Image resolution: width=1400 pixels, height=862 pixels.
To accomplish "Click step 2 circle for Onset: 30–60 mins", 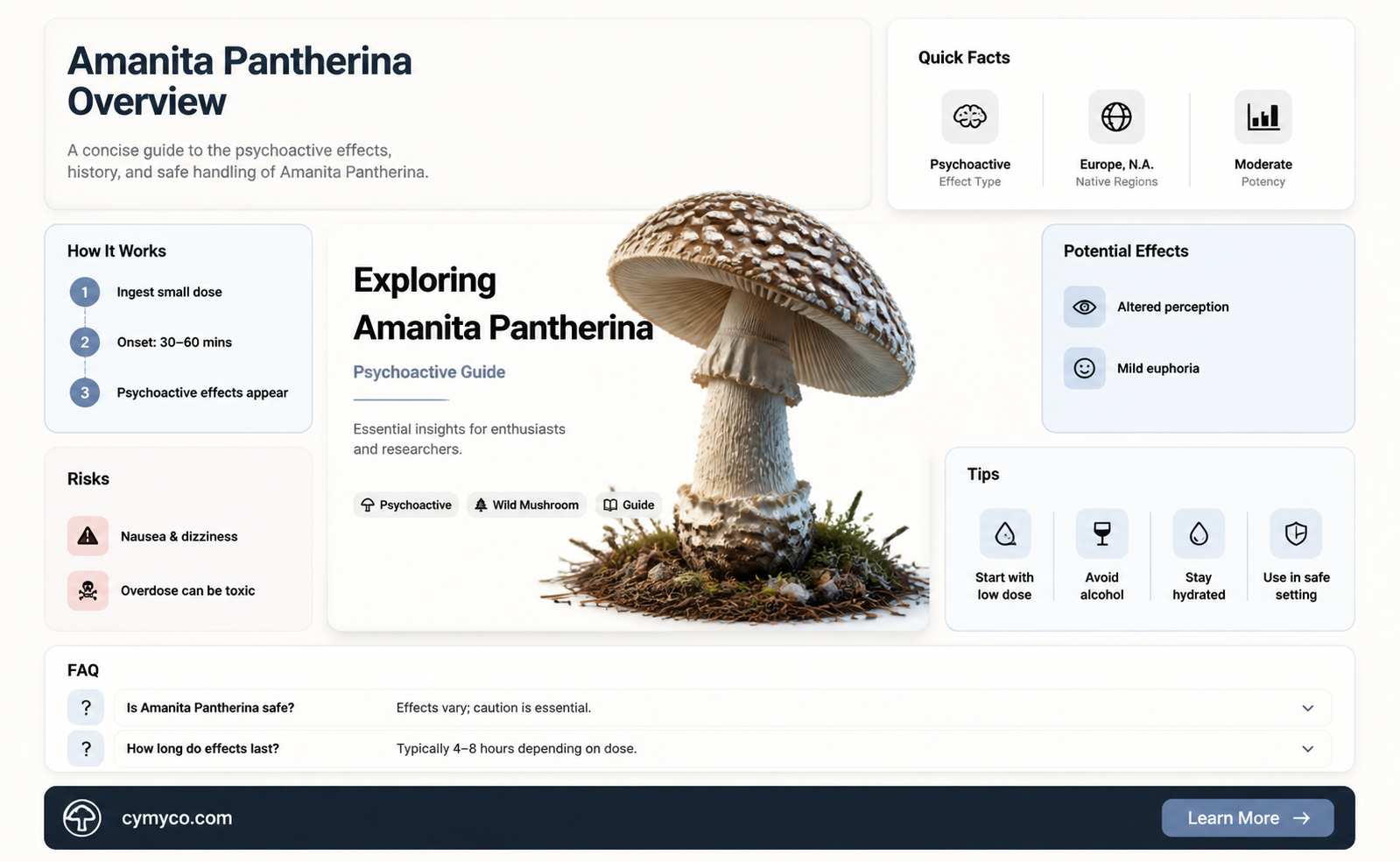I will (85, 342).
